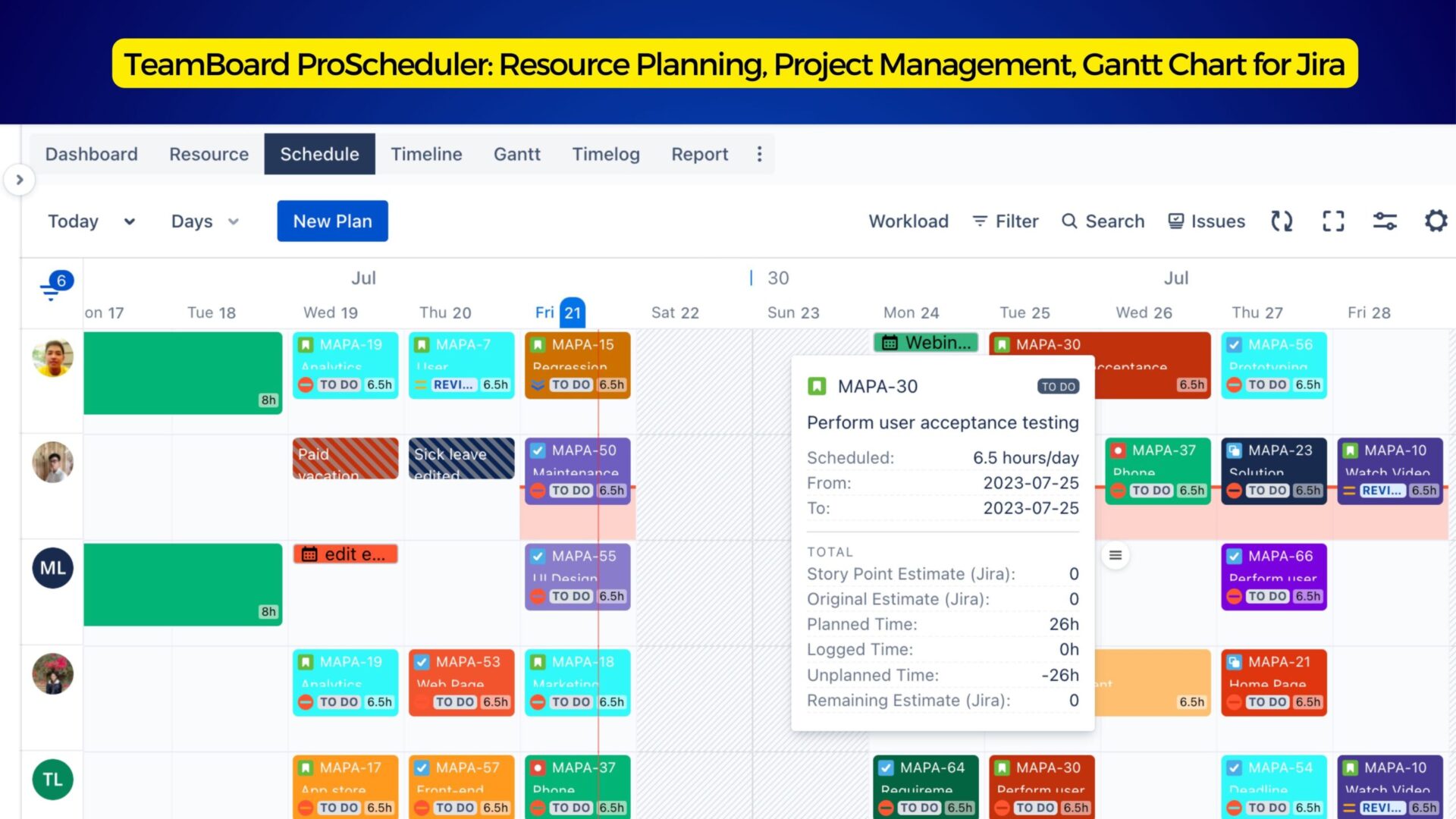
Task: Open the Paid vacation leave block
Action: point(345,458)
